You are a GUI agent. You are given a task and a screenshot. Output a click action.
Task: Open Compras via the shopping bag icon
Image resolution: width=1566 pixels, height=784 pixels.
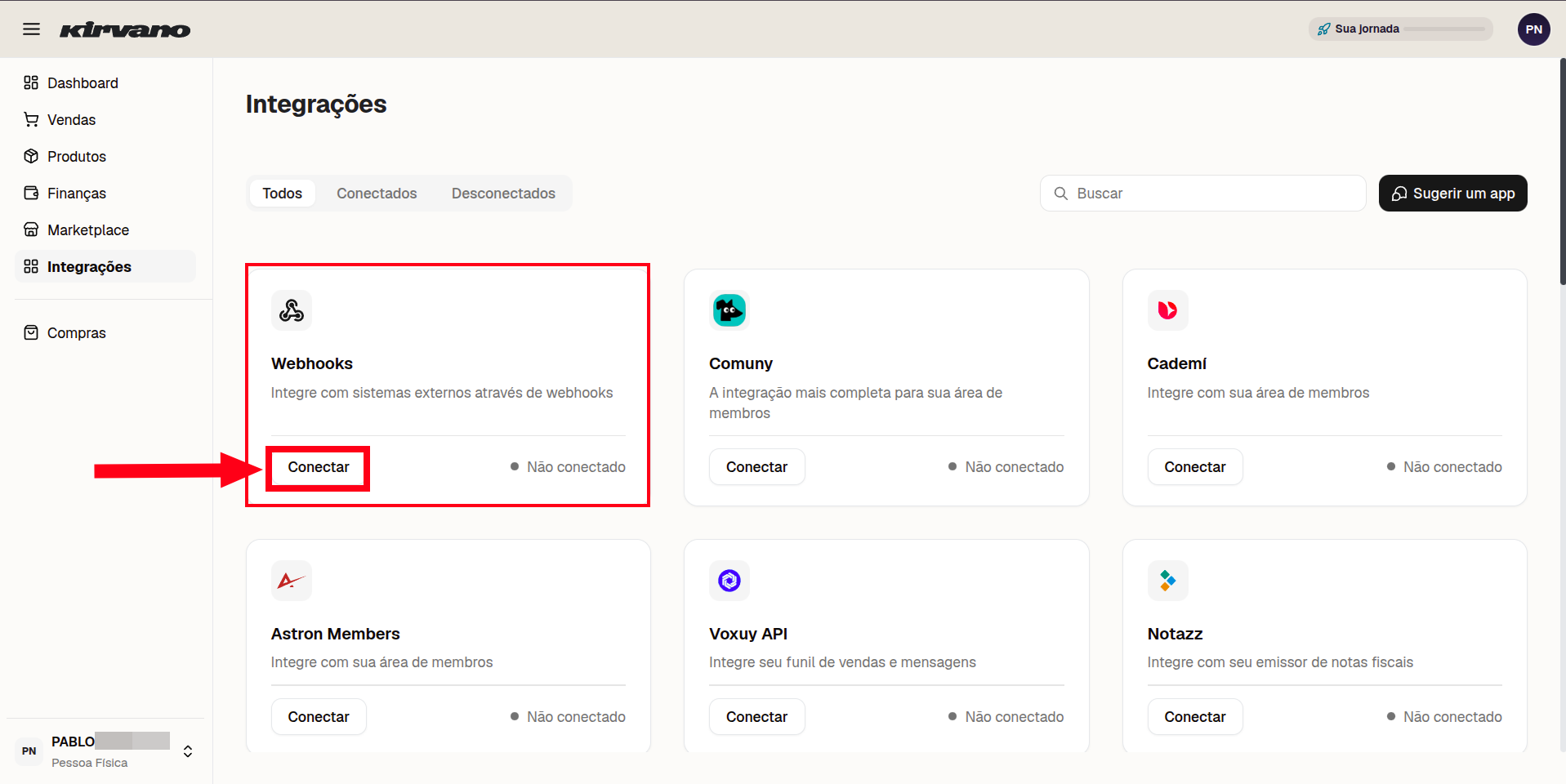pos(31,332)
